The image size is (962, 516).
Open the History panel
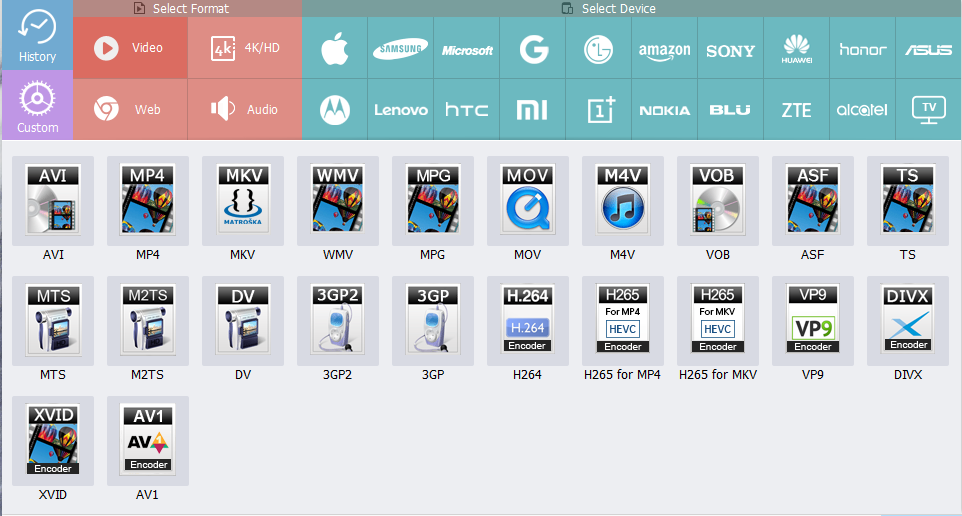click(x=37, y=35)
